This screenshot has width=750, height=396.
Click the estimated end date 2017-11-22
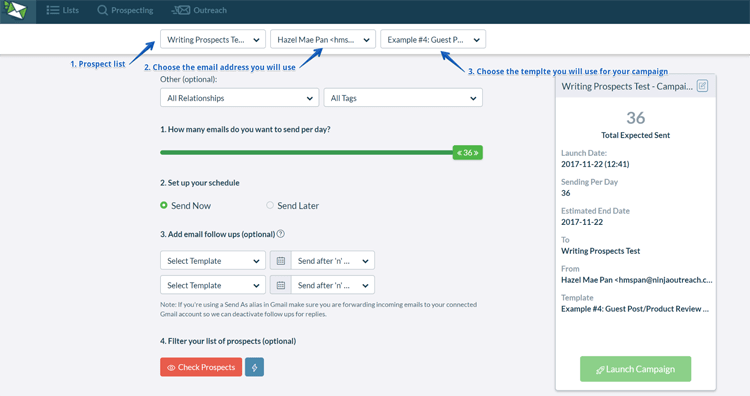[x=582, y=222]
